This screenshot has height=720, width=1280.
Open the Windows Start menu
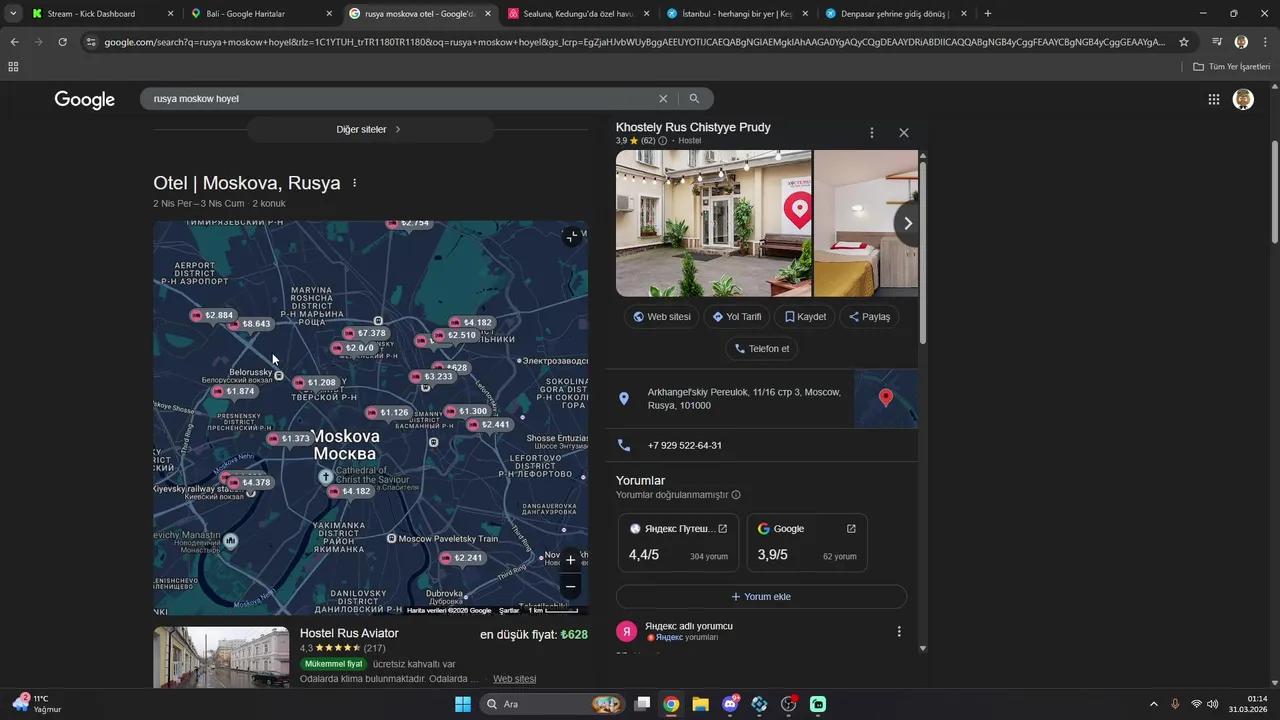(463, 704)
